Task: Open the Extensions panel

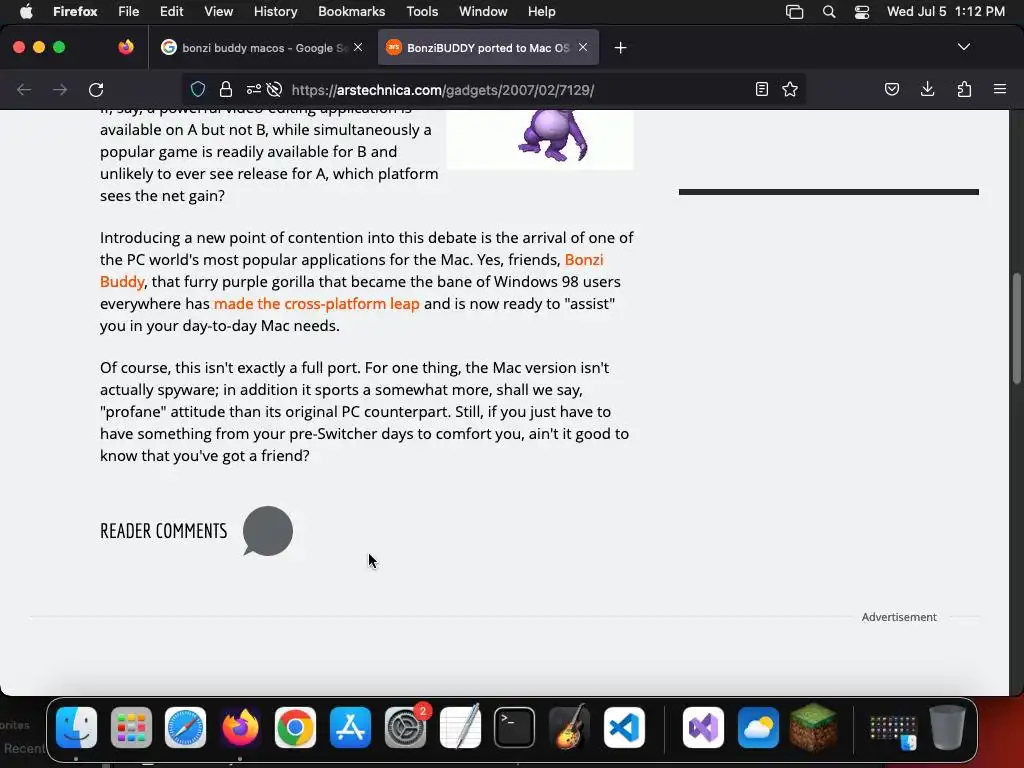Action: point(964,89)
